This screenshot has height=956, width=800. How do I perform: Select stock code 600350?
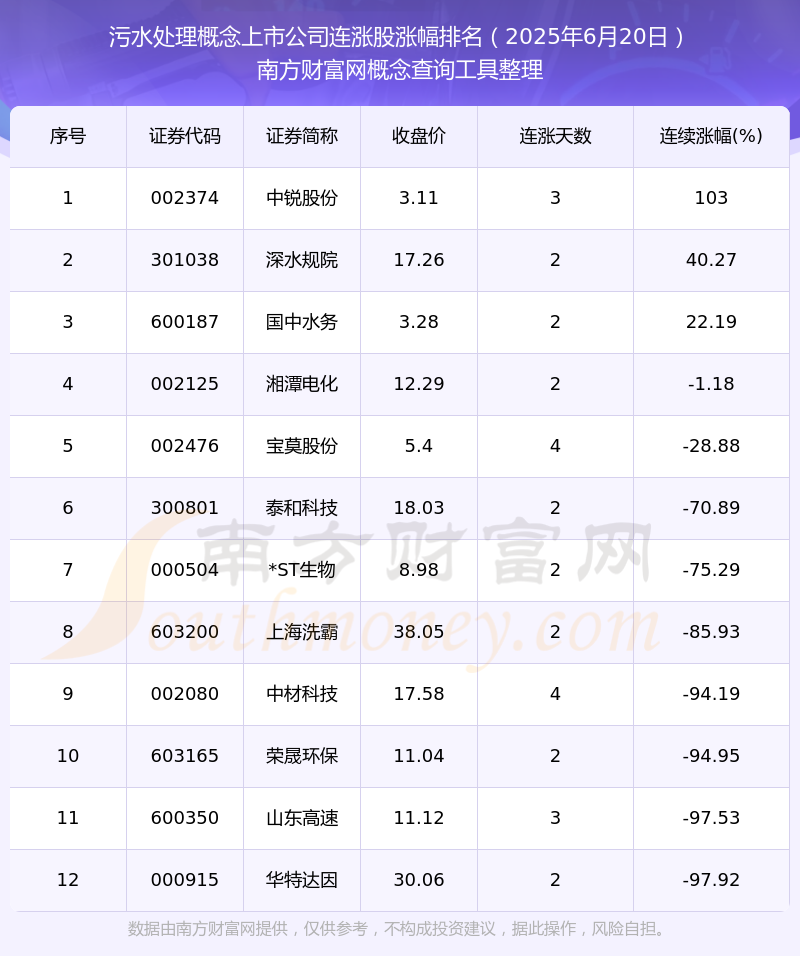[x=185, y=818]
